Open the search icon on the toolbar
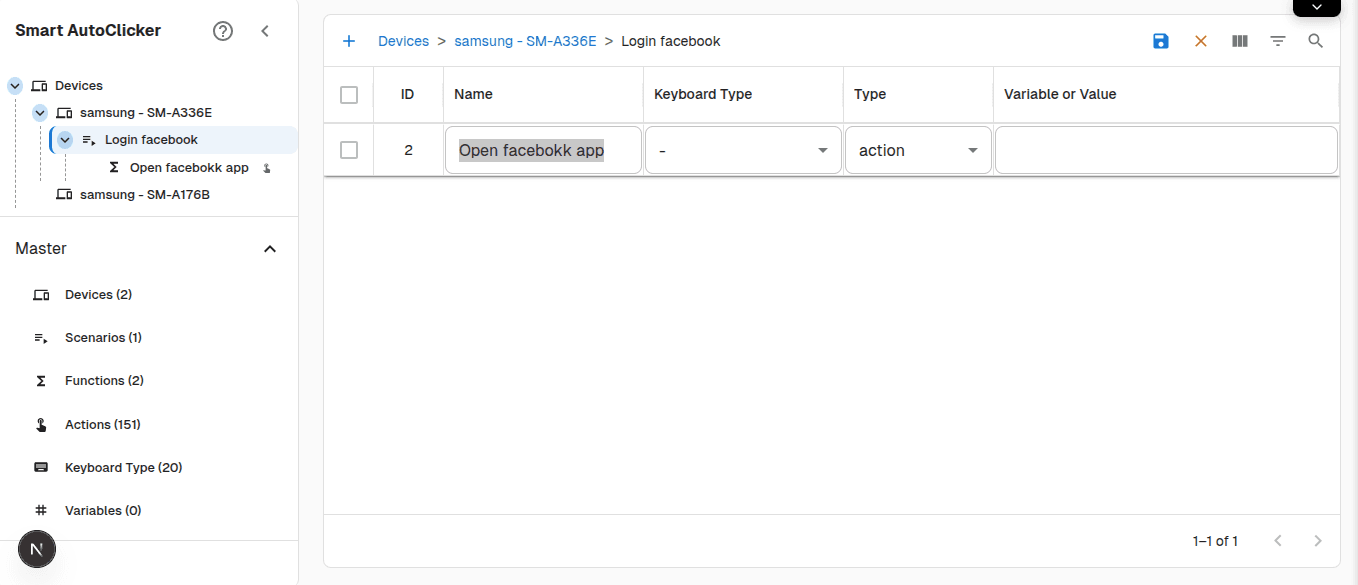The image size is (1358, 585). 1315,41
